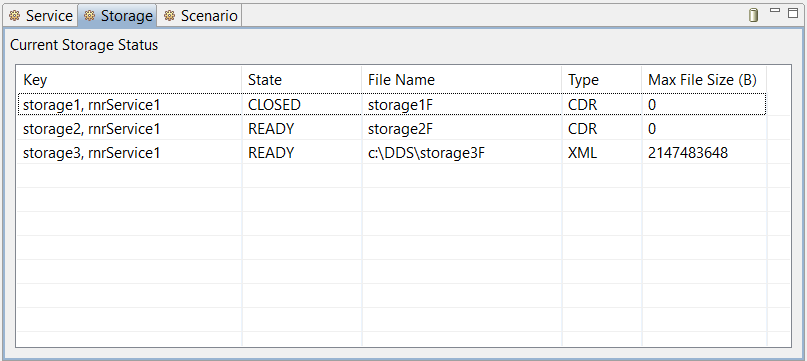
Task: Select row storage3, rnrService1
Action: click(392, 152)
